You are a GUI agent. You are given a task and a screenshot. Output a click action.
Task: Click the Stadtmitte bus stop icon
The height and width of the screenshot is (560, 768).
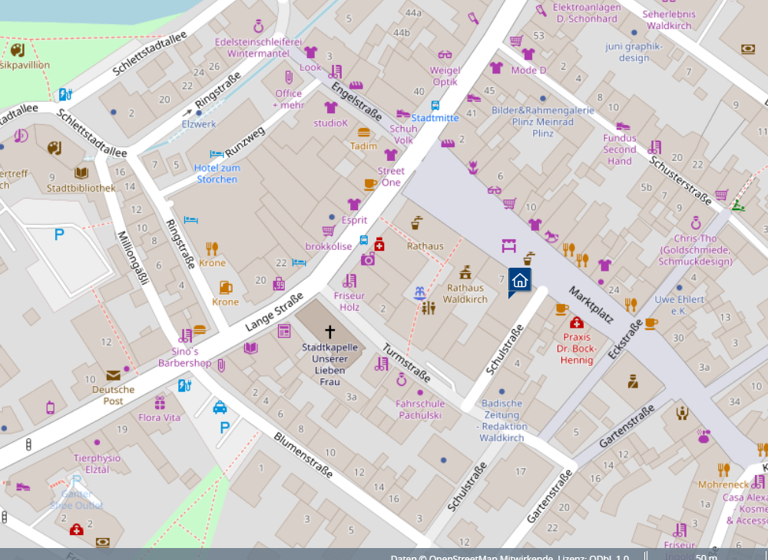[x=435, y=105]
